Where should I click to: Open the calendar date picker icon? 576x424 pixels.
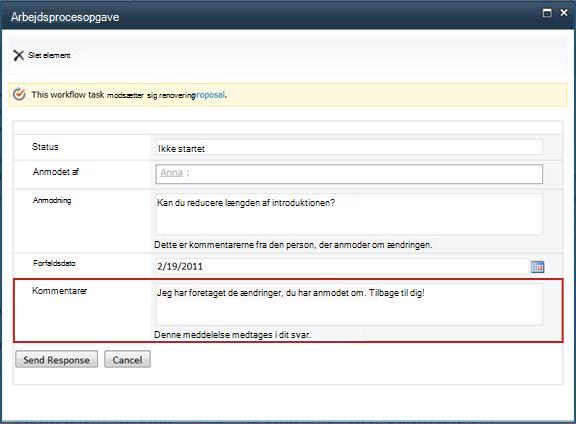point(537,267)
